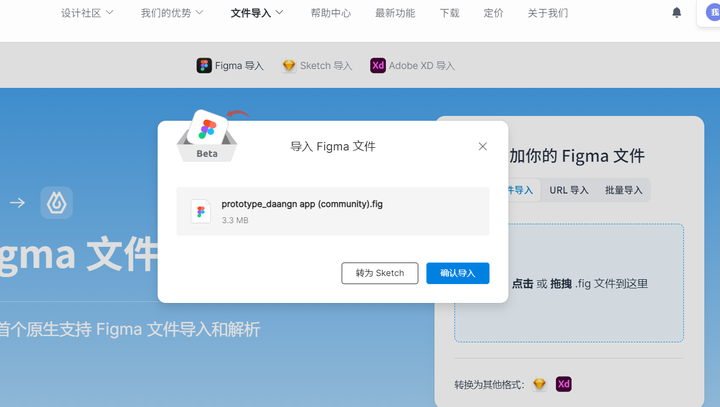Click the fig file icon in the dialog
This screenshot has height=407, width=720.
pos(201,211)
